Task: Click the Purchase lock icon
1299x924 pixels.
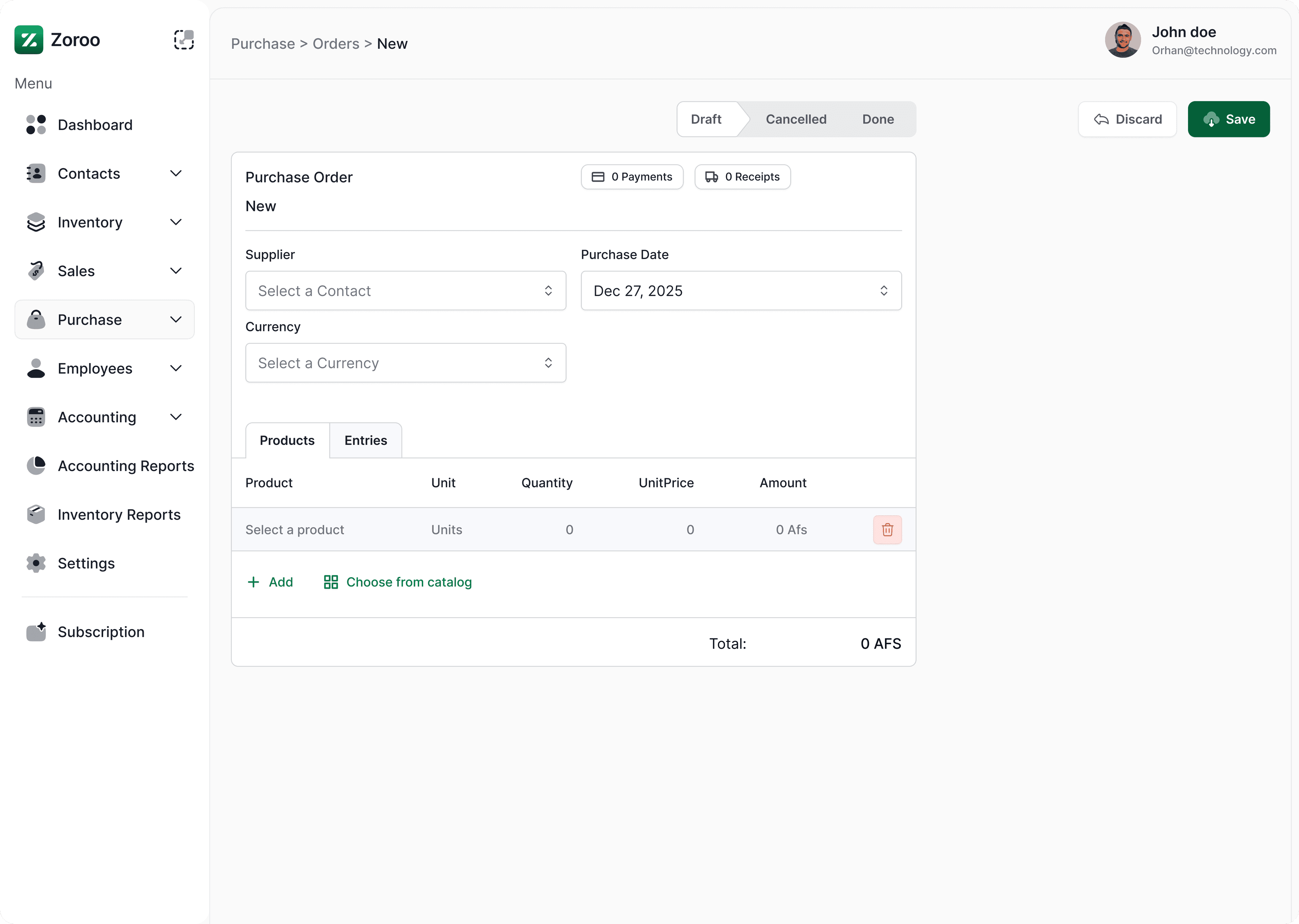Action: click(x=36, y=319)
